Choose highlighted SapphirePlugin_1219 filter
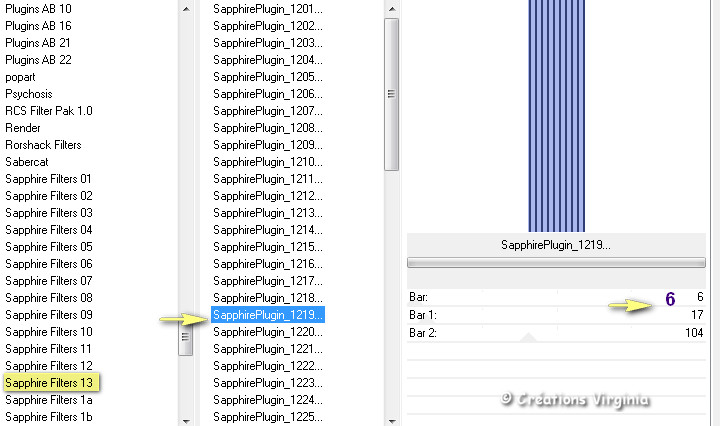Screen dimensions: 720x426 268,314
